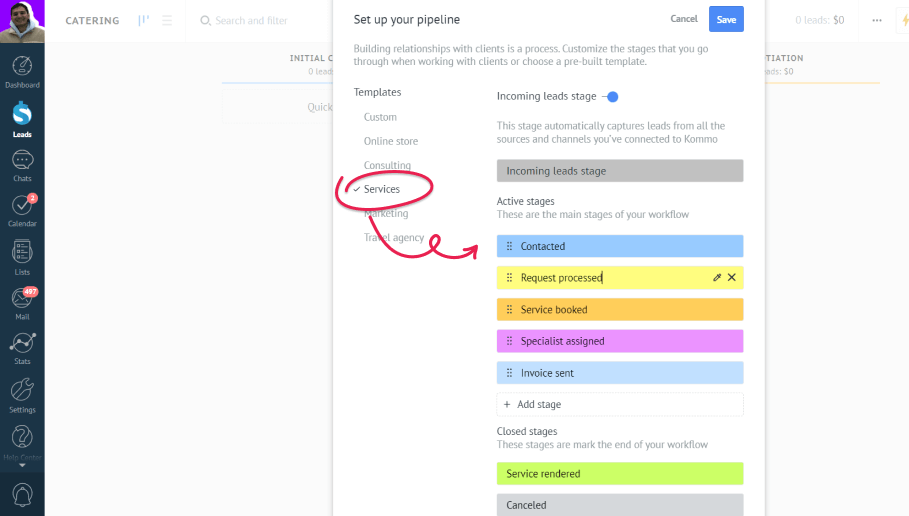
Task: Open the Calendar tasks icon
Action: (x=22, y=210)
